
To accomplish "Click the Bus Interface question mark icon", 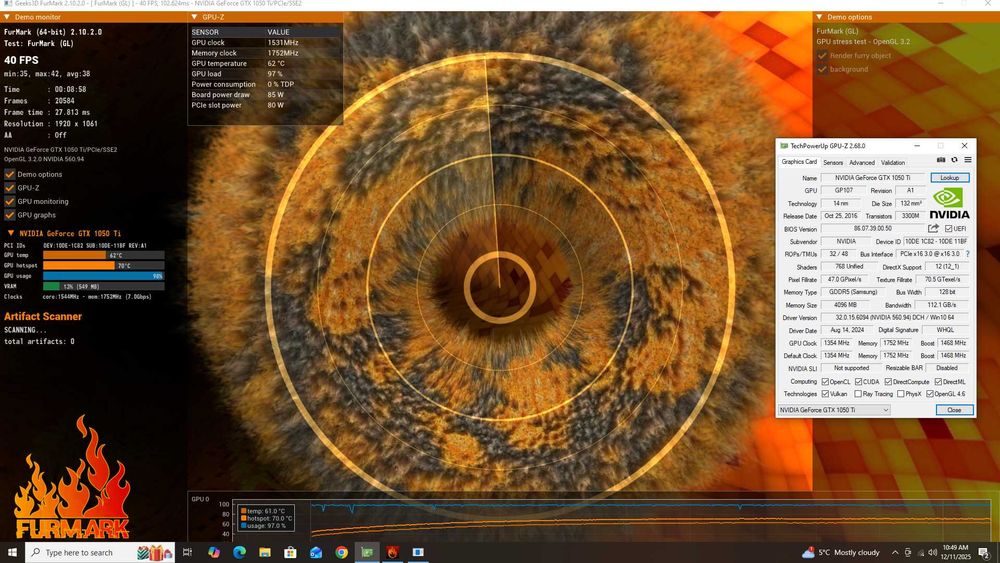I will (x=967, y=254).
